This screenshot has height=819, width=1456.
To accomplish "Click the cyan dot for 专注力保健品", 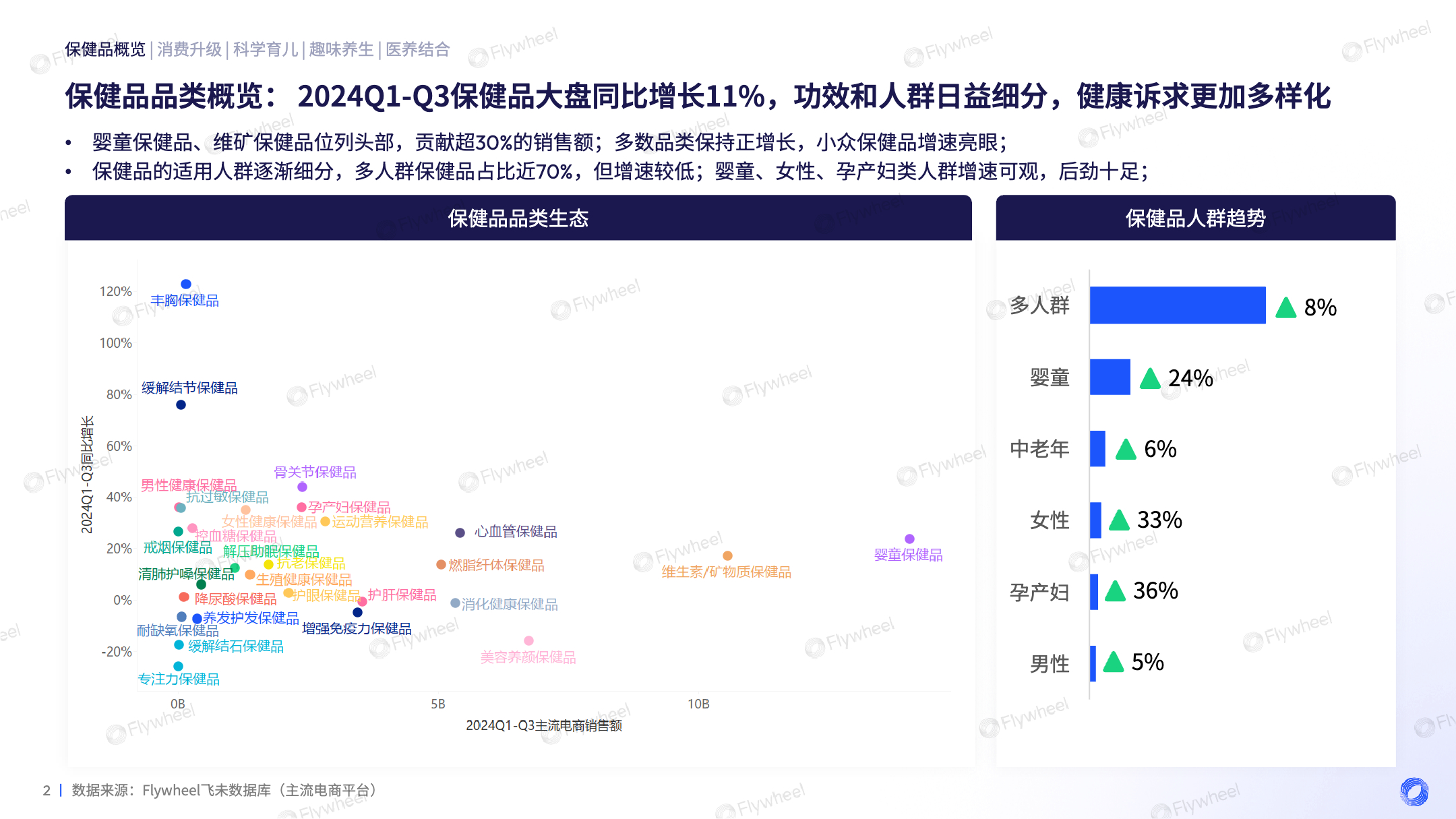I will click(178, 666).
